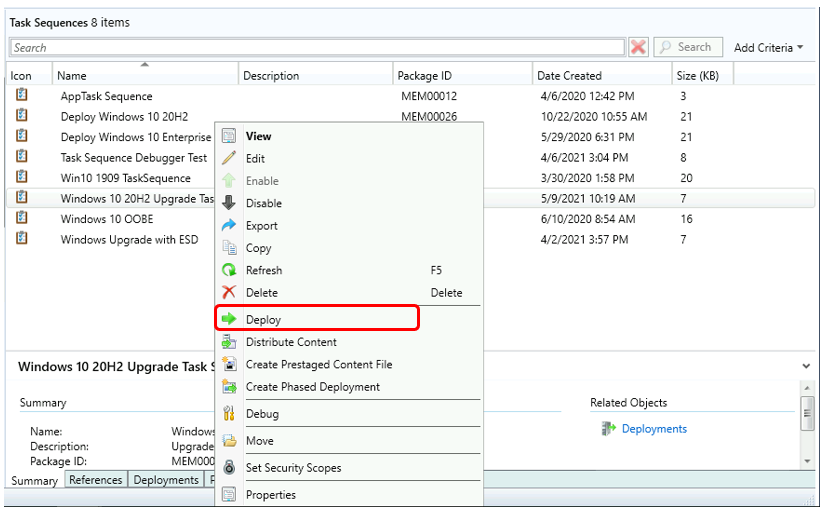
Task: Click the Search button
Action: pos(688,47)
